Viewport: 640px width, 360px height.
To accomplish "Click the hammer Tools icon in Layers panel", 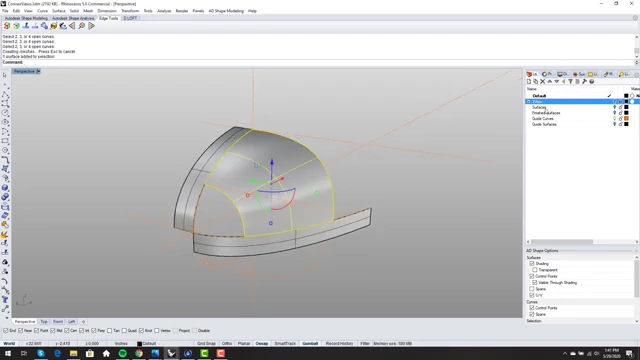I will coord(584,82).
